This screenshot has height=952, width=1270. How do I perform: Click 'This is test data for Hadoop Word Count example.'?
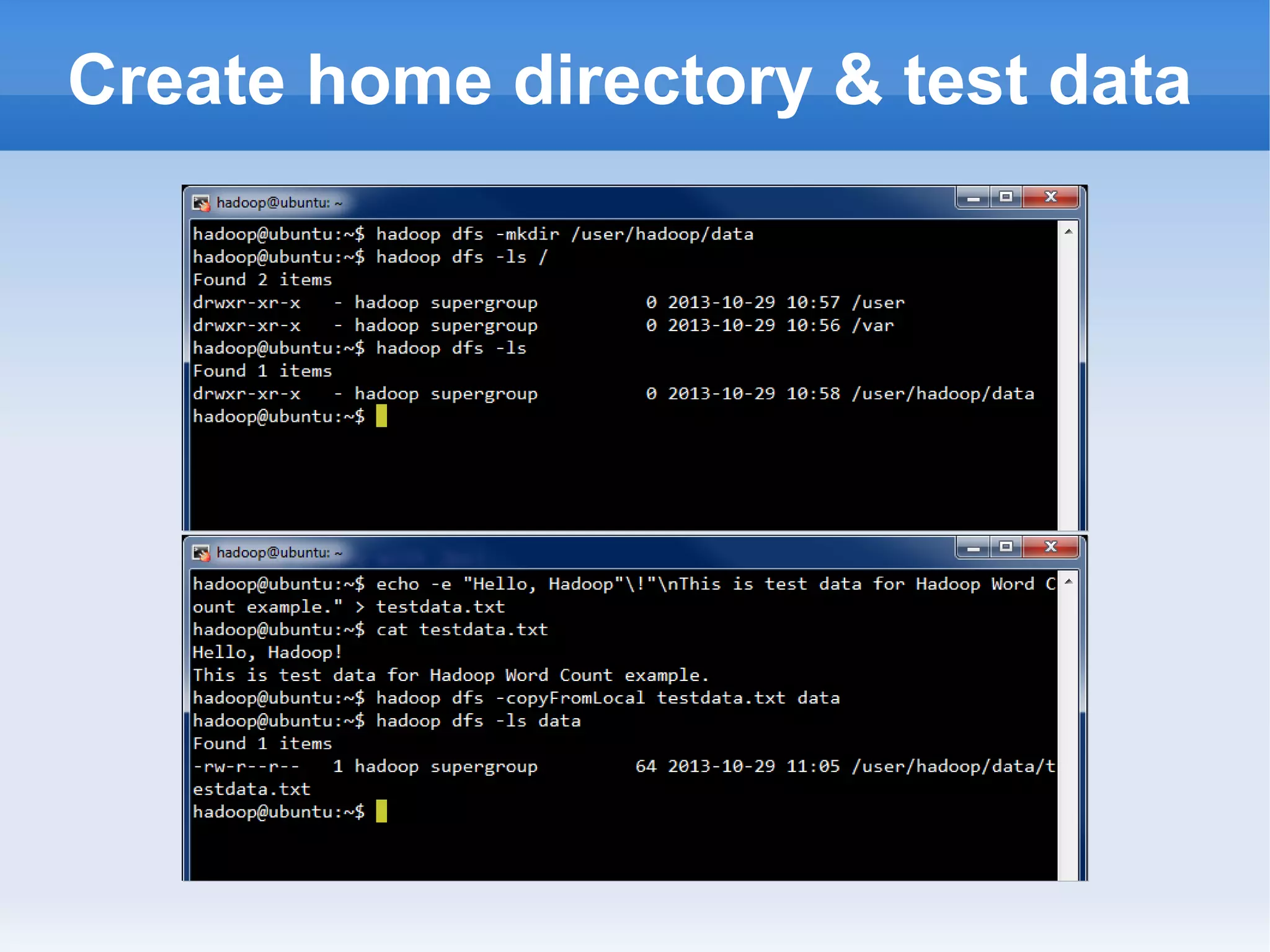451,676
